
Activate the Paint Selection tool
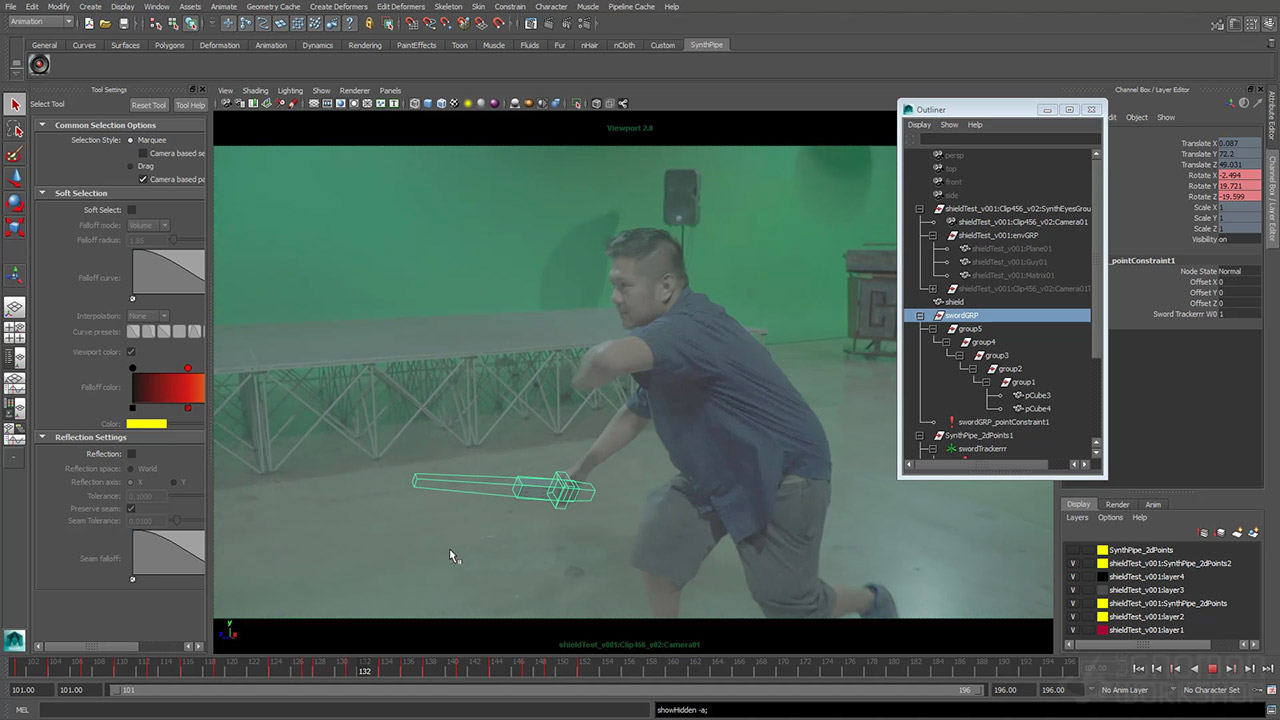click(15, 154)
